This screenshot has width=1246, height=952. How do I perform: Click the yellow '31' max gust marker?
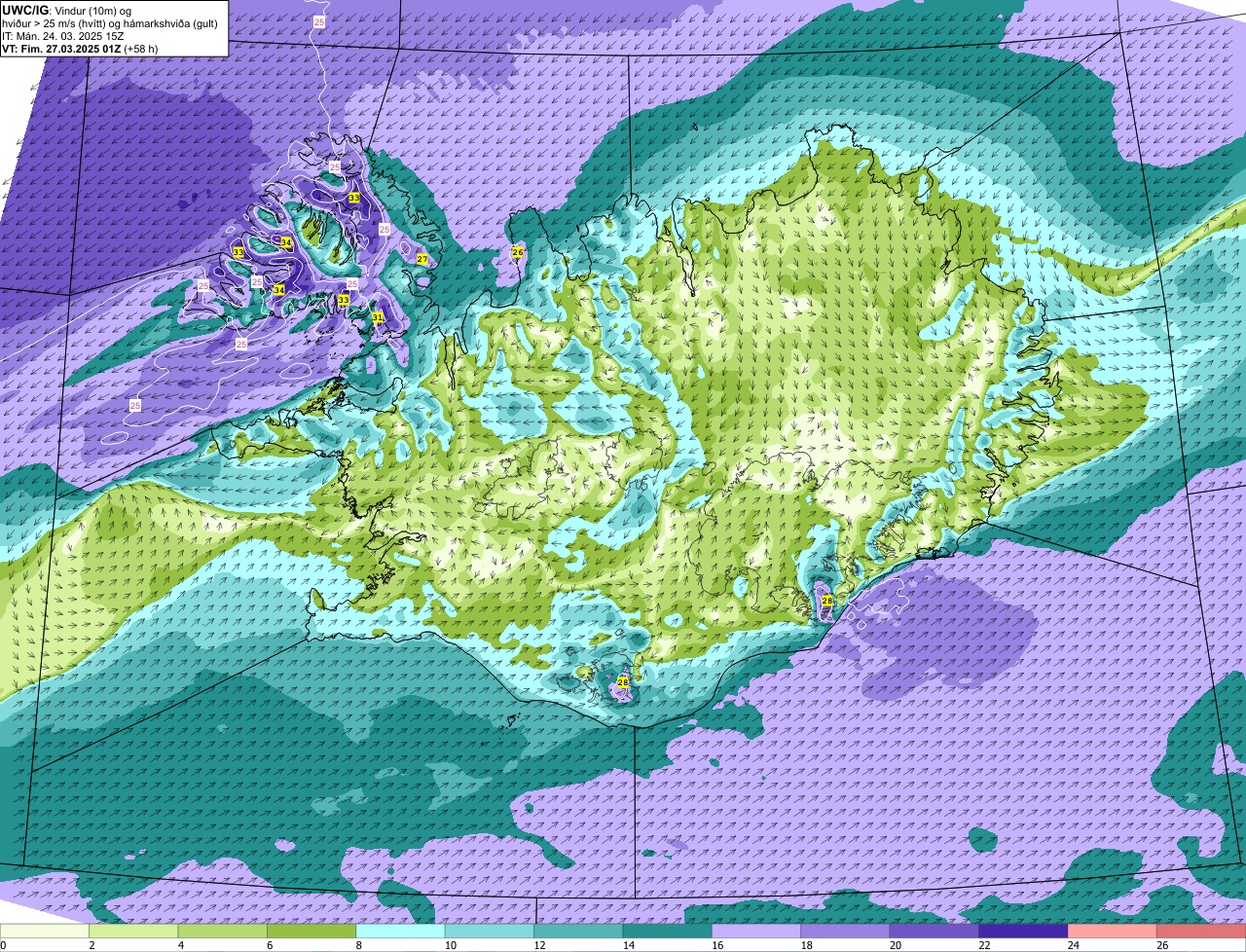pyautogui.click(x=378, y=317)
